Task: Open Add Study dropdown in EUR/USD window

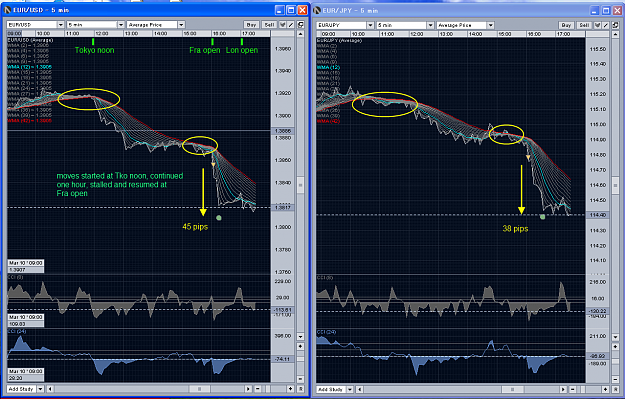Action: click(x=26, y=389)
